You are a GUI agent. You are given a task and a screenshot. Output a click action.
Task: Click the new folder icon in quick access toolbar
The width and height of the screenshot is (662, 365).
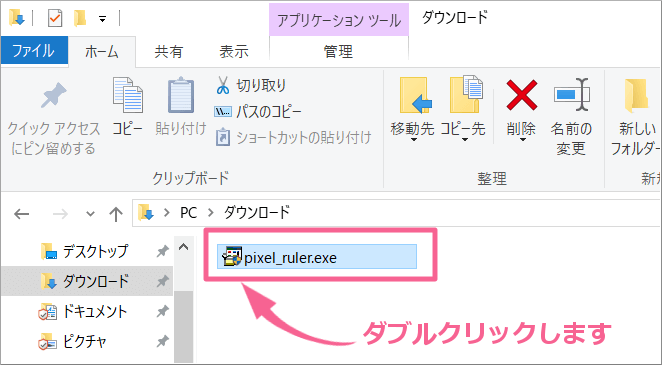(x=80, y=18)
